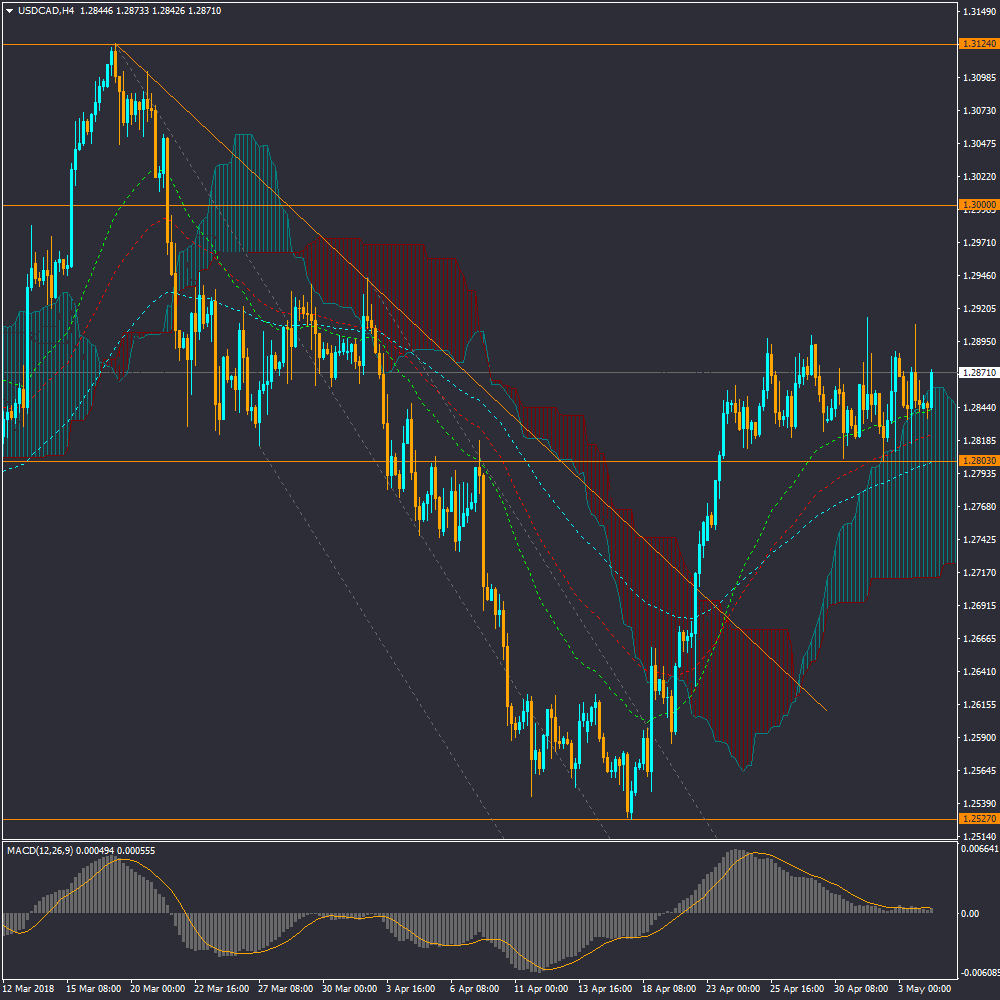Click the 30 Mar 00:00 time label
Image resolution: width=1000 pixels, height=1000 pixels.
(x=349, y=988)
